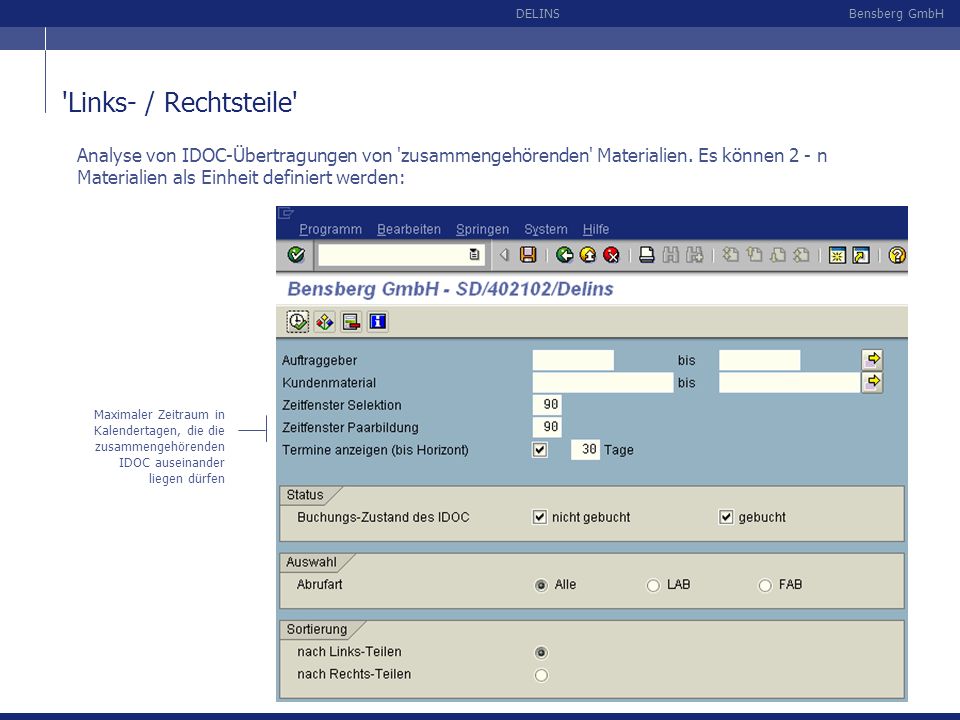The height and width of the screenshot is (720, 960).
Task: Click the green checkmark Enter icon
Action: 296,255
